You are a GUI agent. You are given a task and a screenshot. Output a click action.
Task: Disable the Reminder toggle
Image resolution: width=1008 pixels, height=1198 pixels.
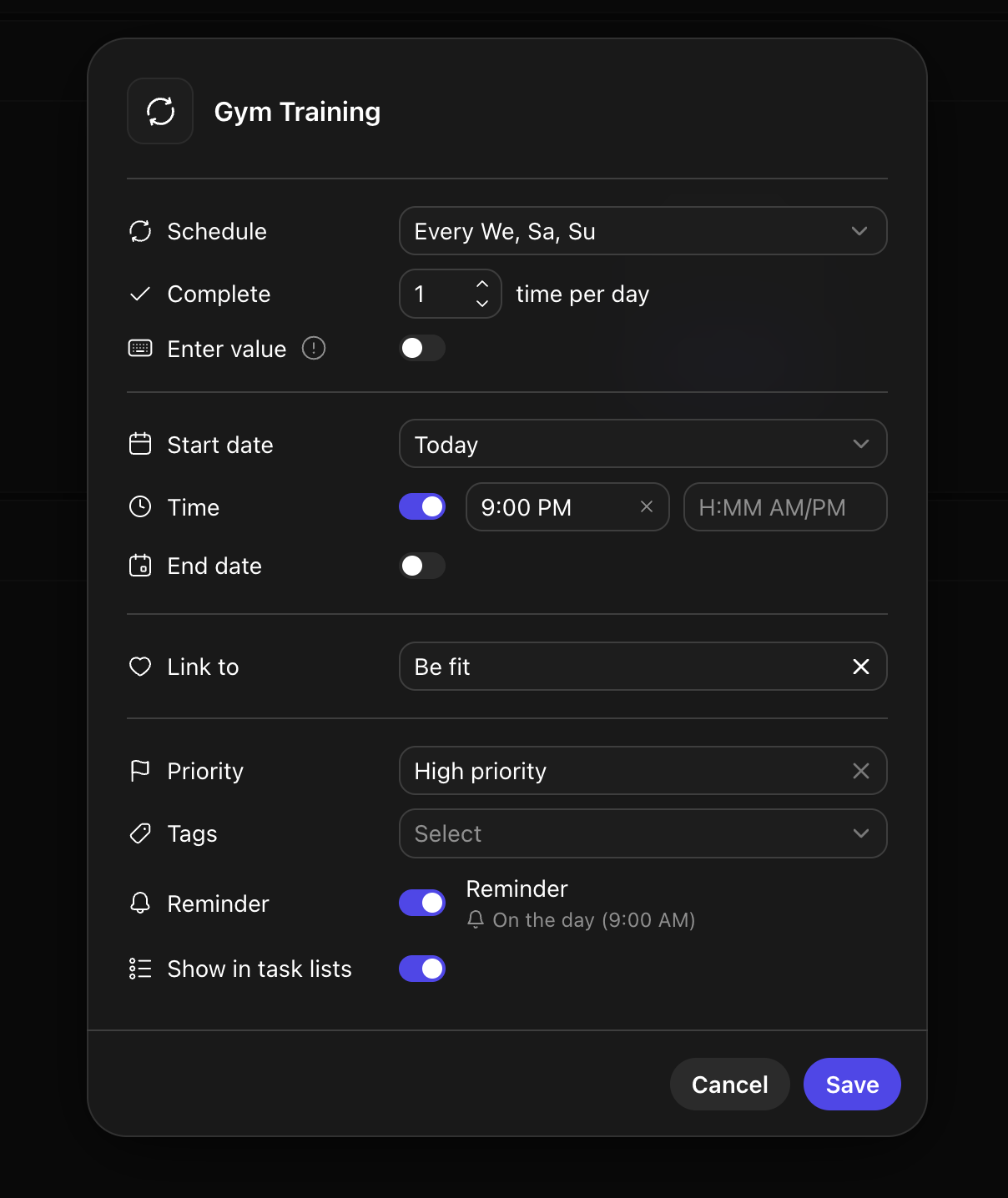click(x=422, y=903)
